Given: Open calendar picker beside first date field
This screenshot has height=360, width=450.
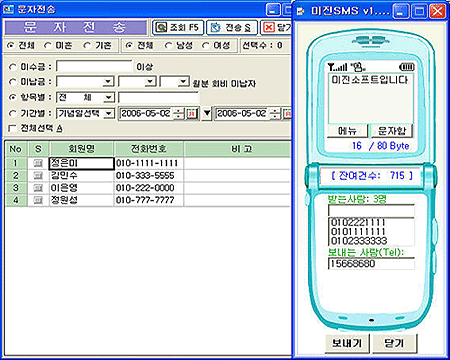Looking at the screenshot, I should point(191,114).
